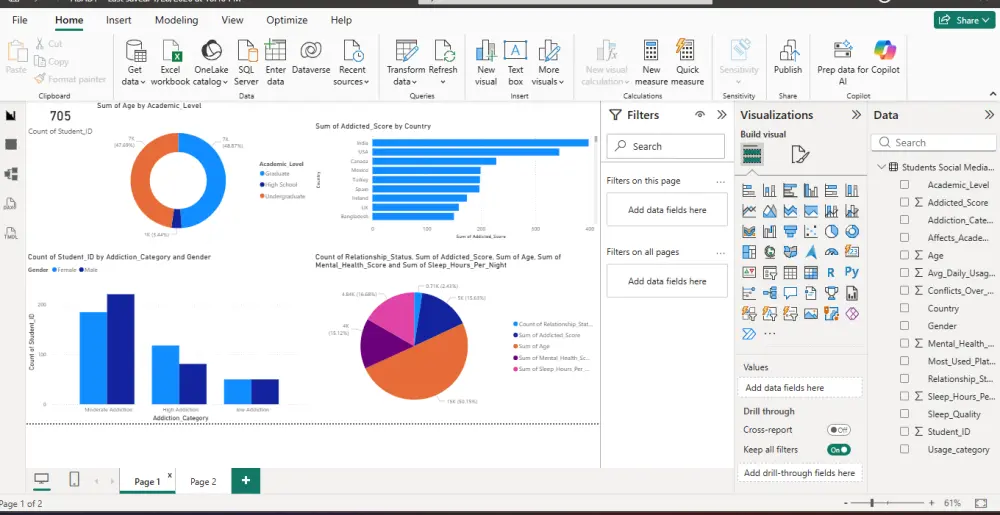Select the stacked bar chart visualization
Viewport: 1000px width, 515px height.
[749, 191]
